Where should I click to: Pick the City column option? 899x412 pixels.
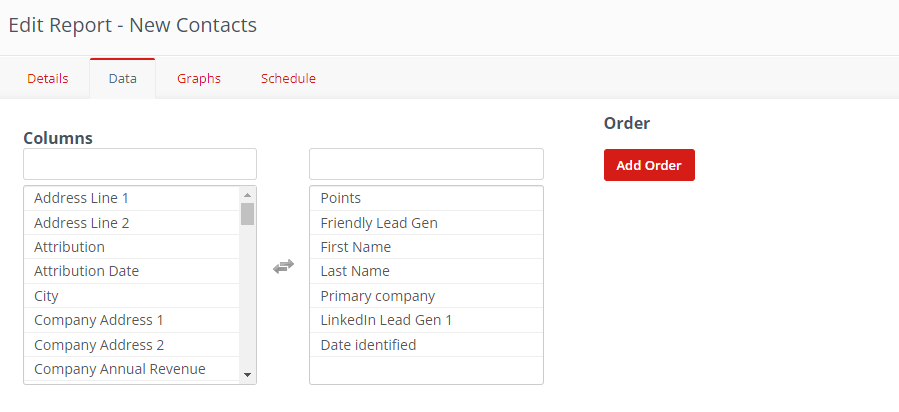tap(47, 296)
